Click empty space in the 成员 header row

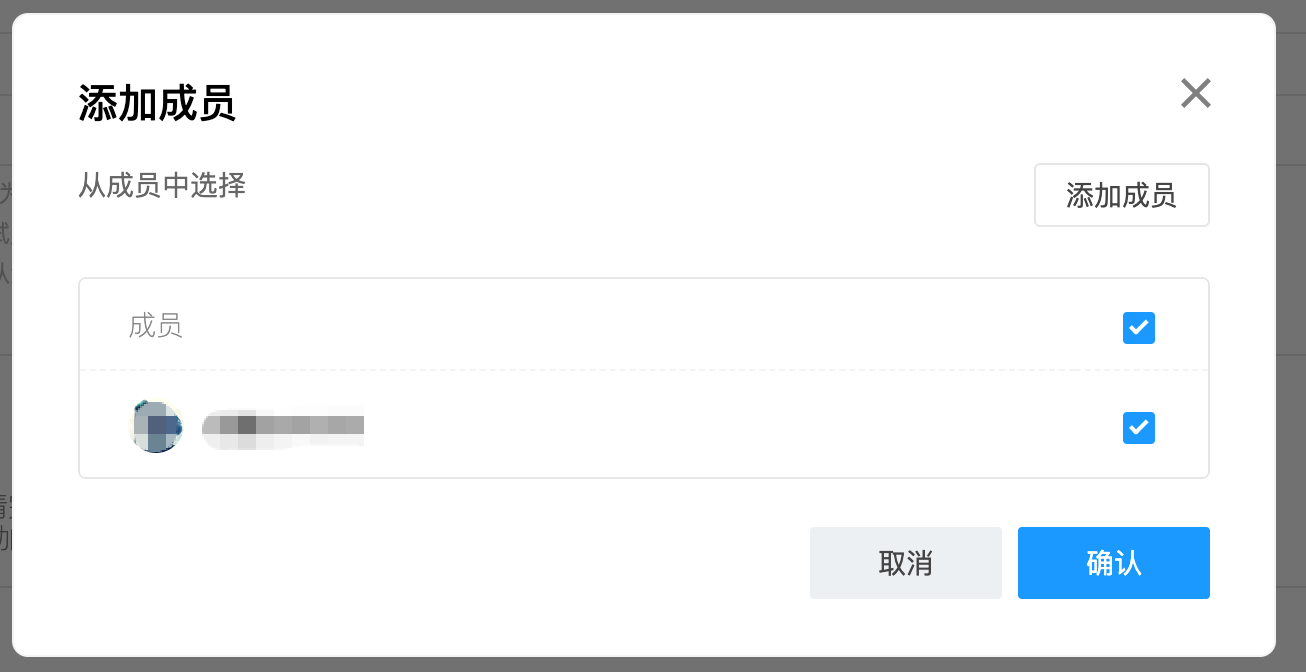tap(650, 327)
